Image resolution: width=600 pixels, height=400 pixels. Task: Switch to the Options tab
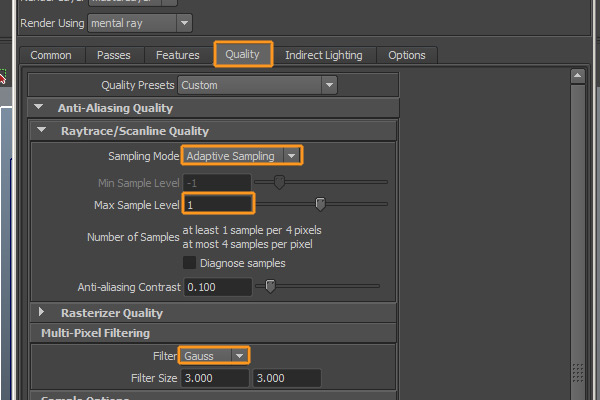(407, 55)
